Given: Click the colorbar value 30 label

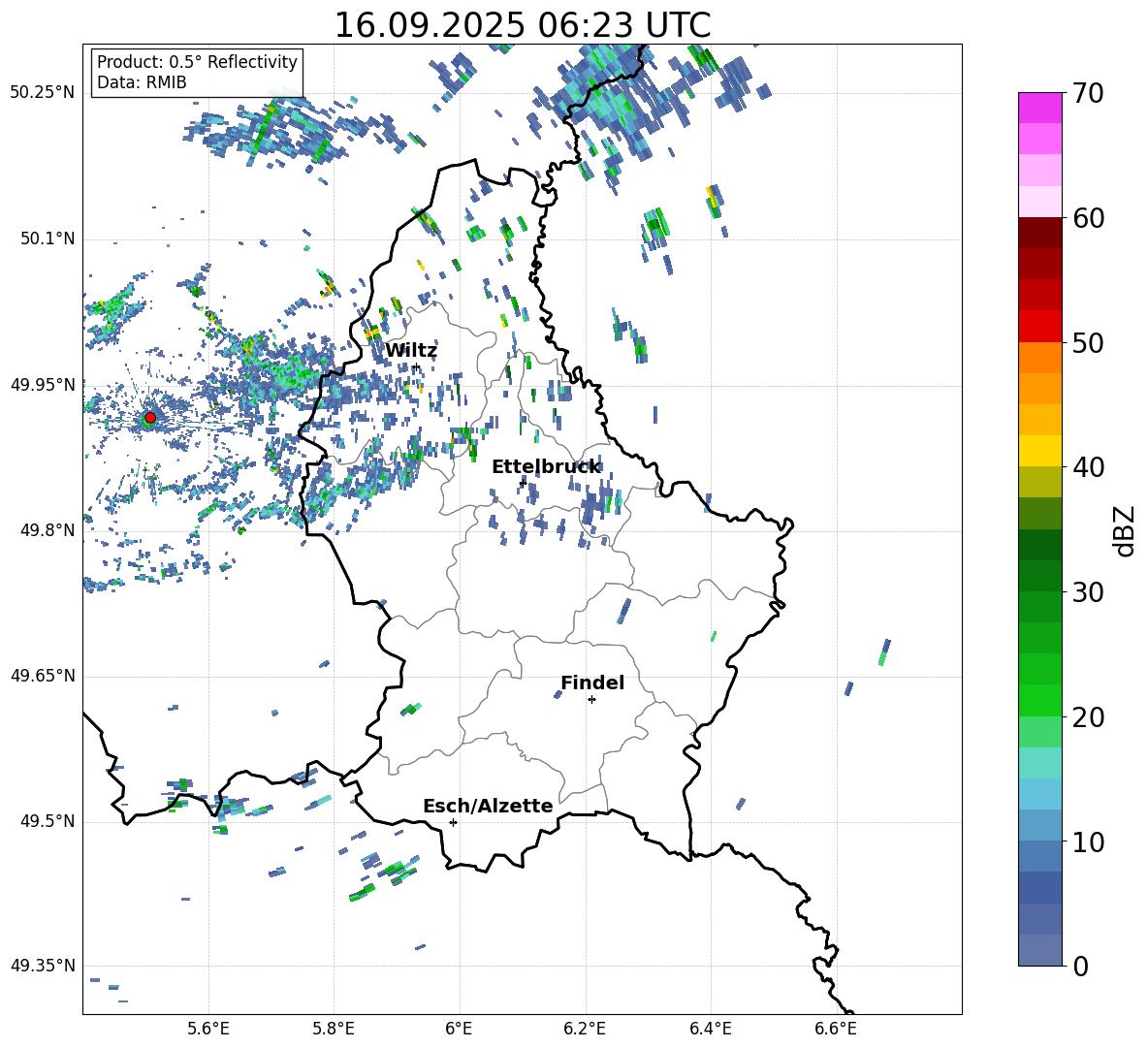Looking at the screenshot, I should [x=1087, y=592].
